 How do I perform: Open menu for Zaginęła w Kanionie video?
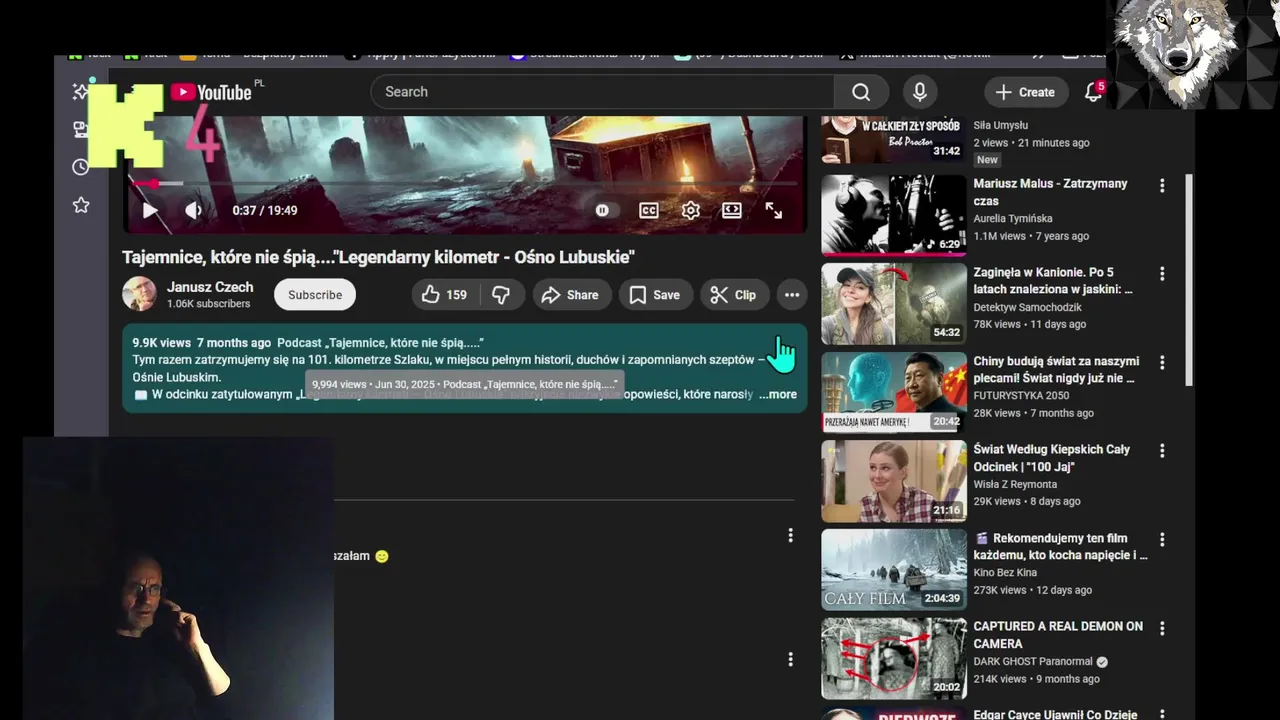(x=1162, y=274)
